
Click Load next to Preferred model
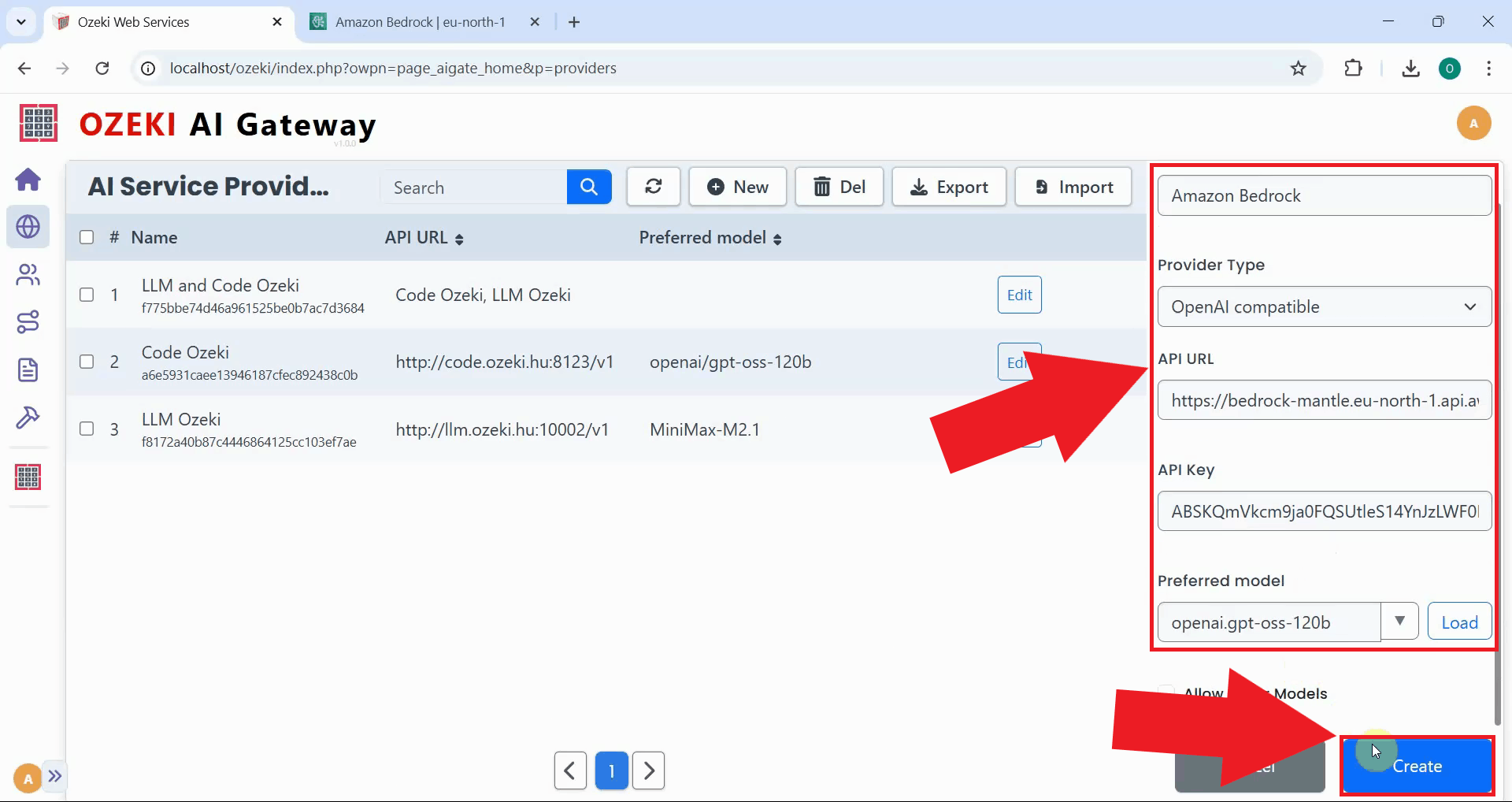(1458, 621)
